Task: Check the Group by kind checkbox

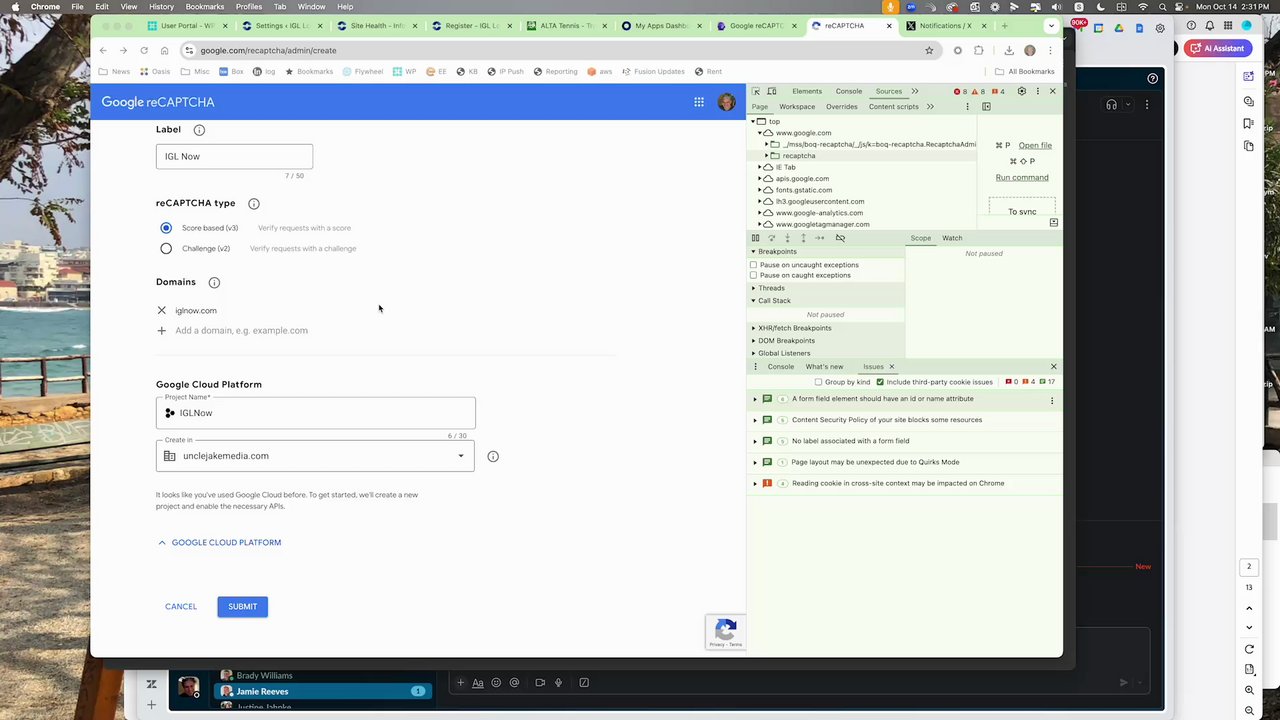Action: 818,382
